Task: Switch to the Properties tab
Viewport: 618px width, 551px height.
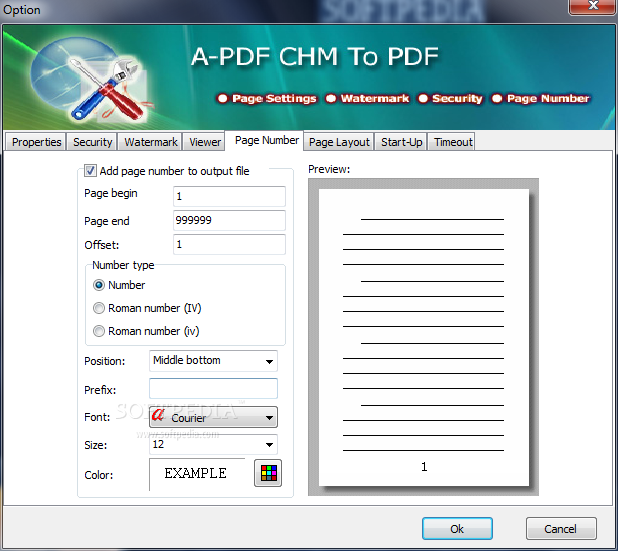Action: point(36,142)
